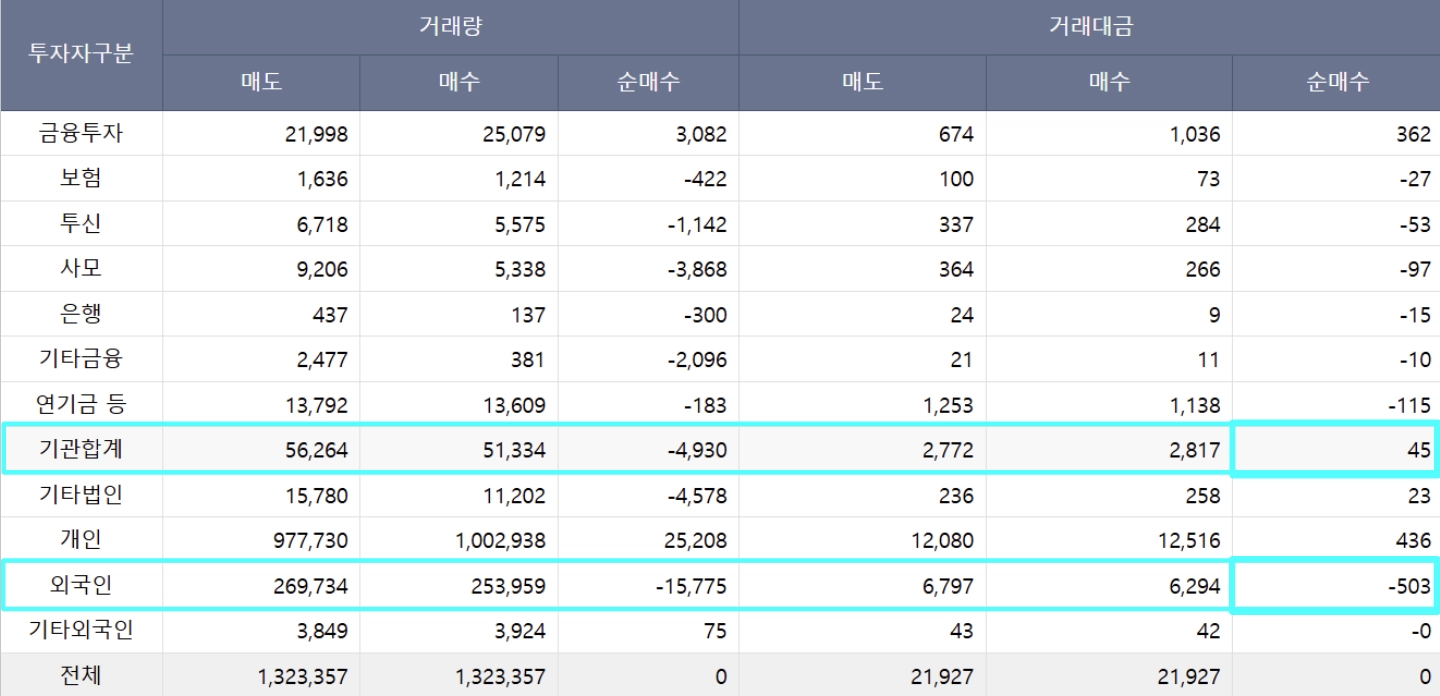Select the 거래량 group header
This screenshot has width=1440, height=696.
(x=450, y=27)
